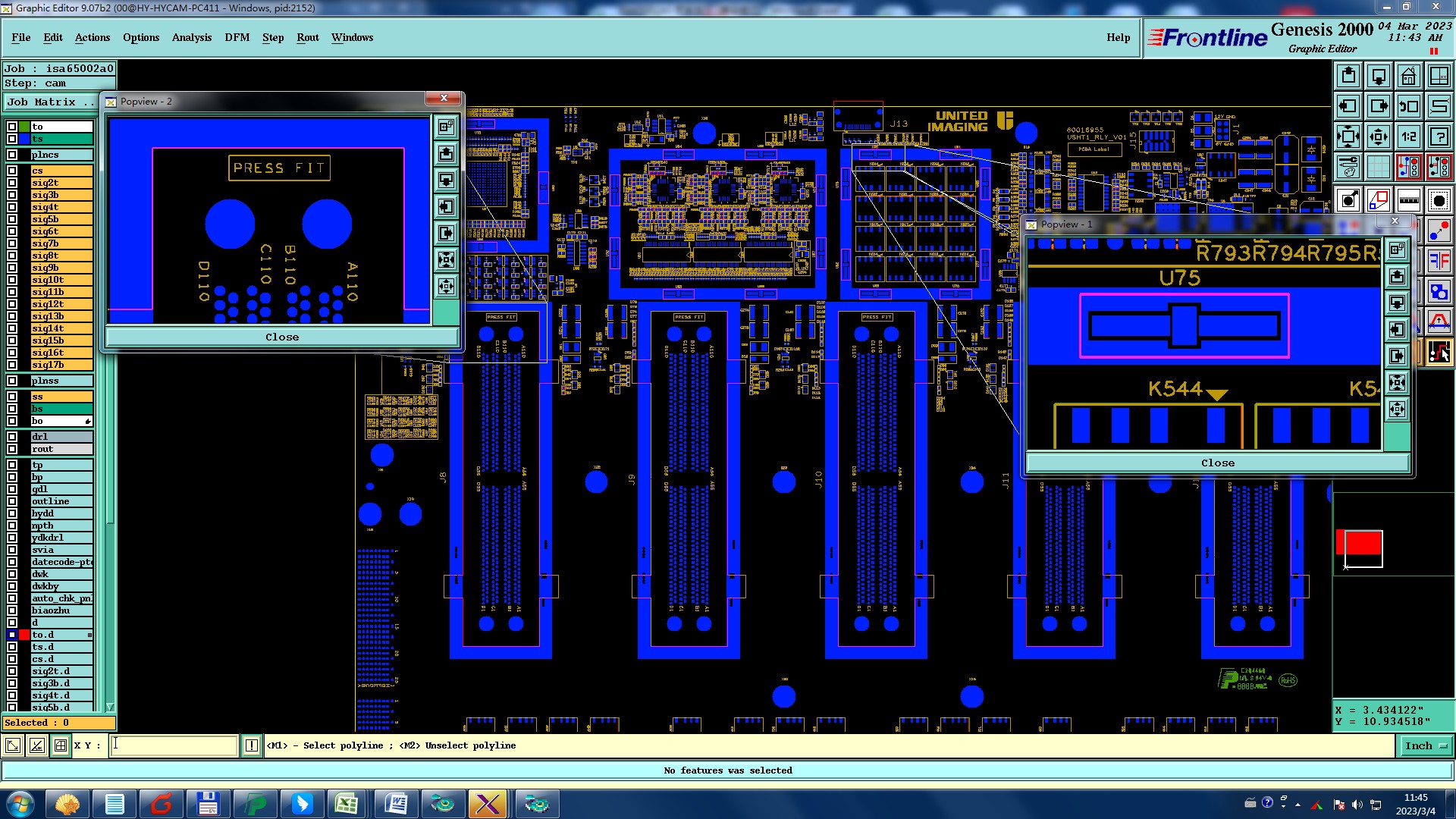Open the DFM menu
This screenshot has width=1456, height=819.
[237, 37]
